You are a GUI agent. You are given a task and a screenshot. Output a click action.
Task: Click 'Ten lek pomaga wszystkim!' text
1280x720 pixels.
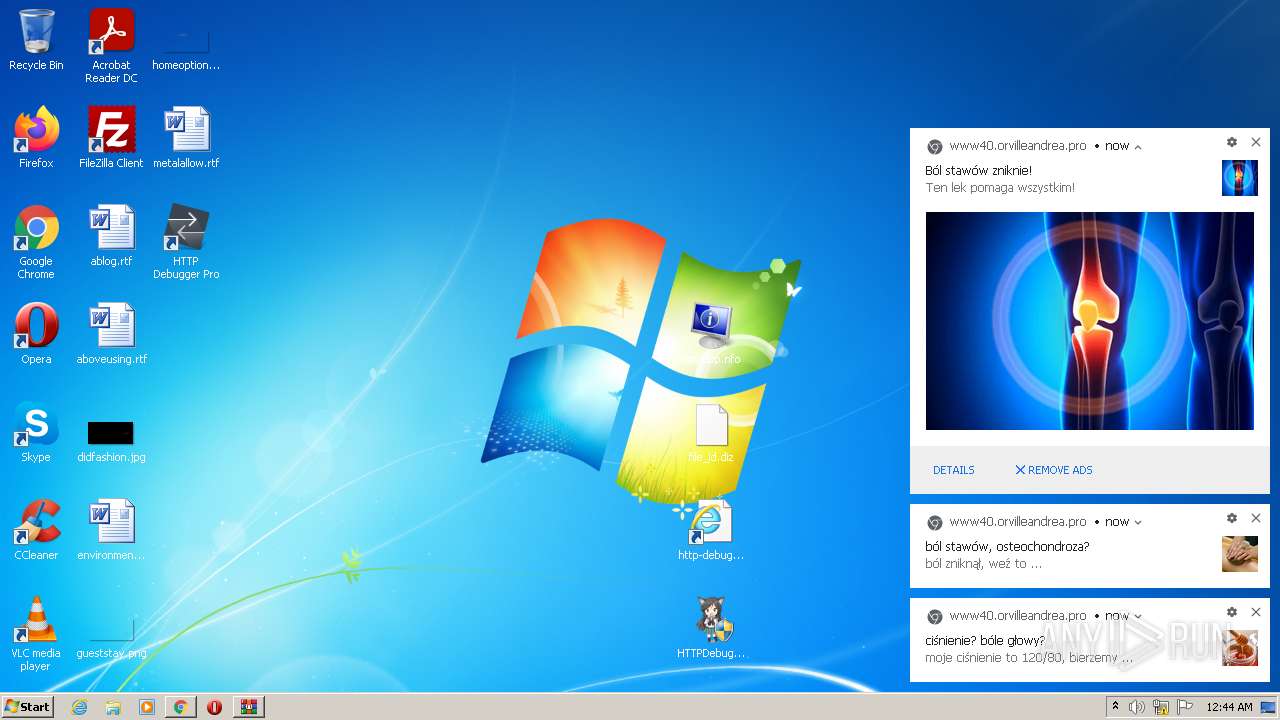pyautogui.click(x=1000, y=188)
